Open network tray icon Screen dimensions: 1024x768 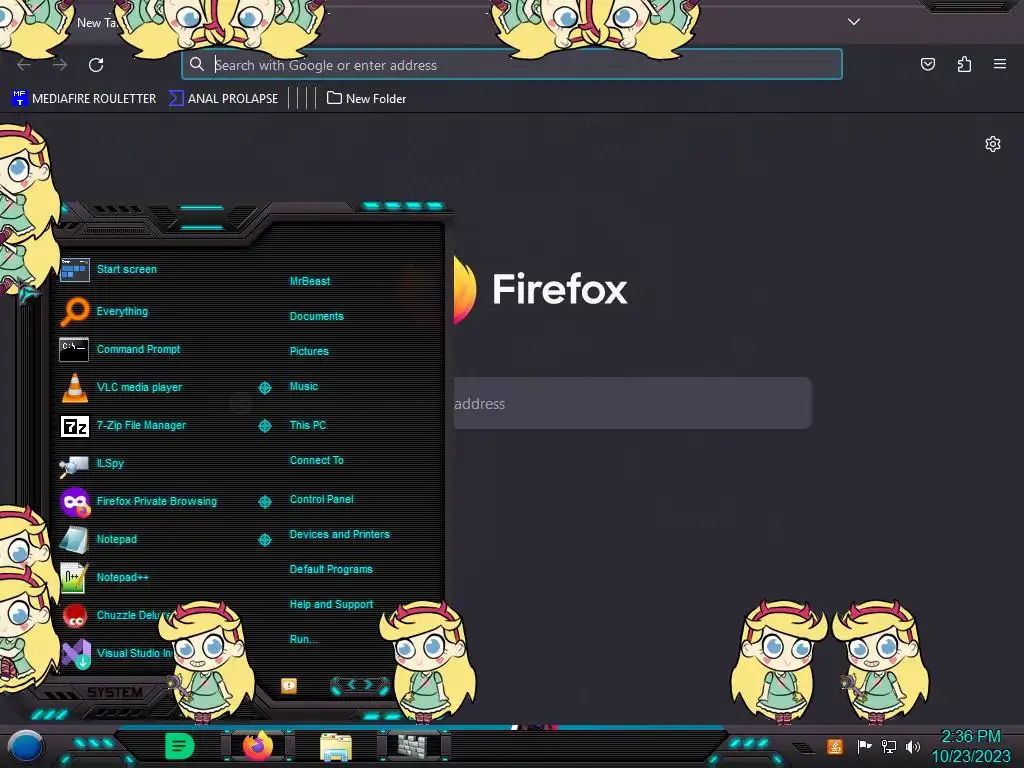click(x=888, y=746)
